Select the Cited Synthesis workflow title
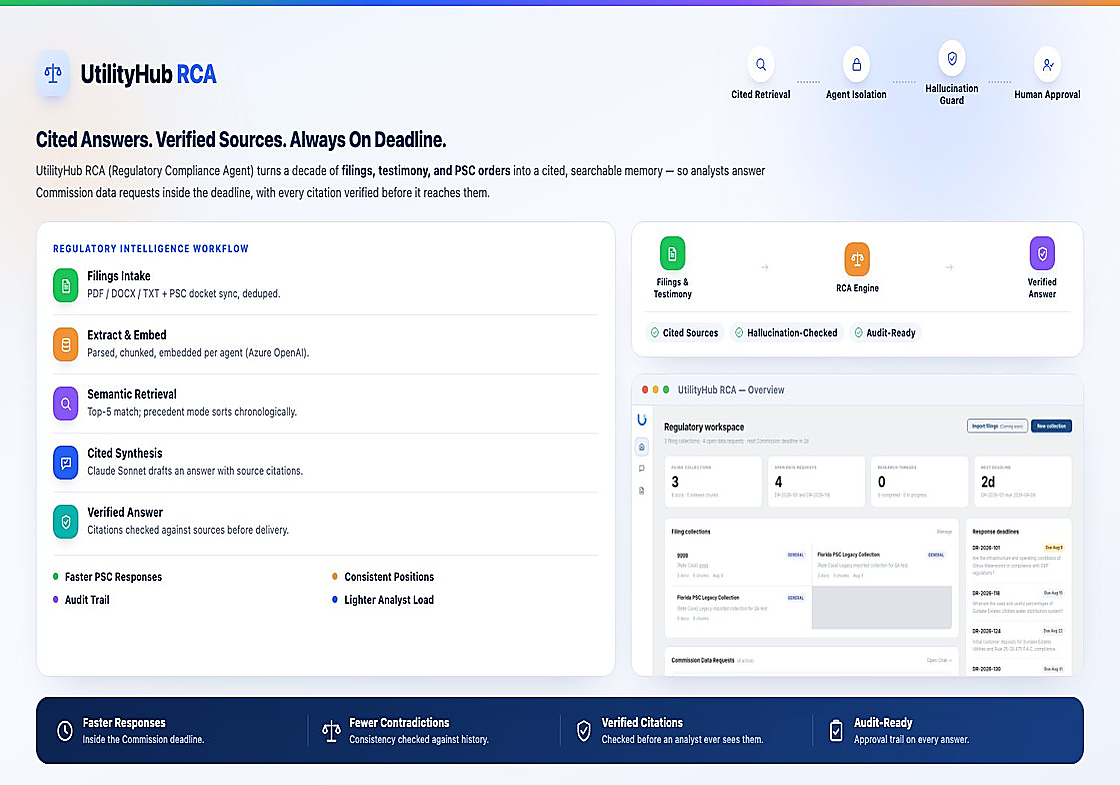1120x785 pixels. [x=124, y=454]
